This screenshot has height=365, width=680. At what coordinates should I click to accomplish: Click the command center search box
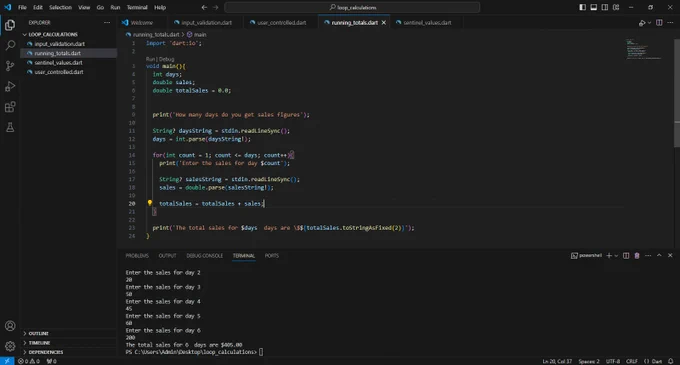pyautogui.click(x=352, y=7)
